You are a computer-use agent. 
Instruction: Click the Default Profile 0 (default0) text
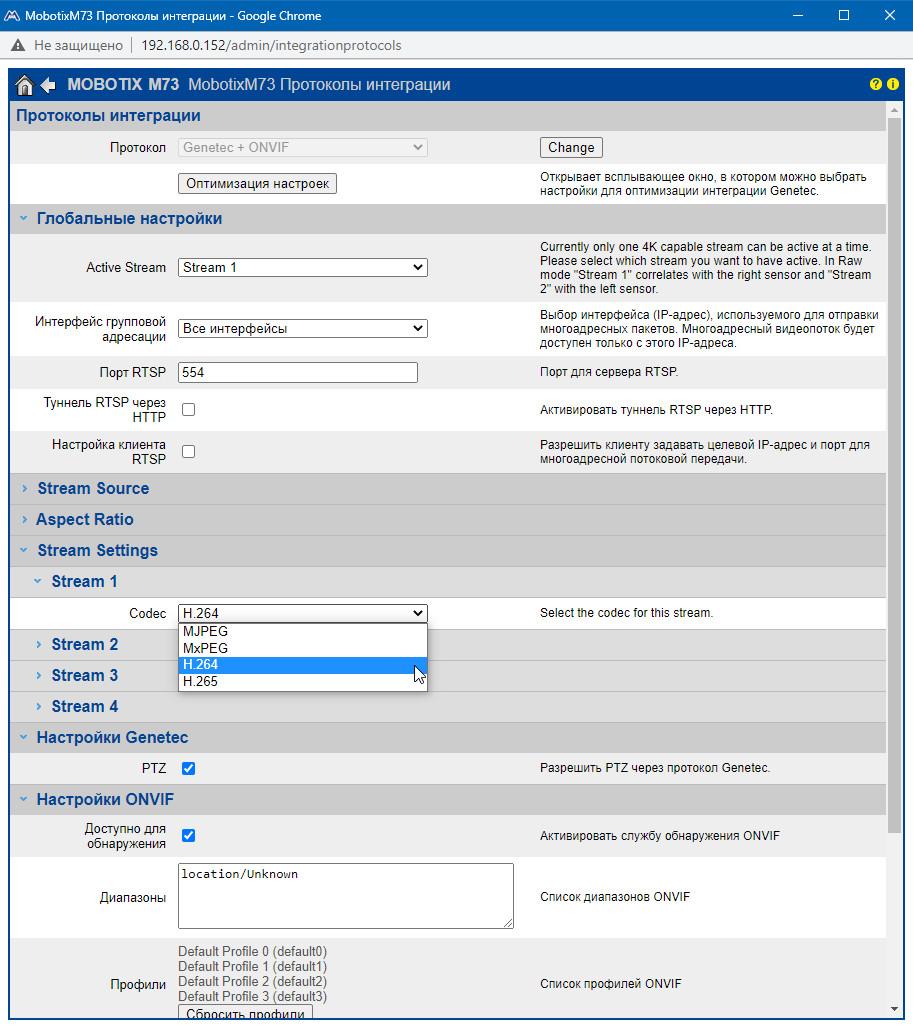[x=252, y=951]
